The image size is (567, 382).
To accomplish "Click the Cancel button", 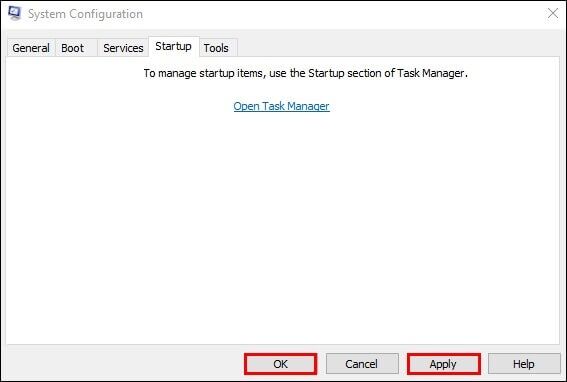I will (x=362, y=364).
